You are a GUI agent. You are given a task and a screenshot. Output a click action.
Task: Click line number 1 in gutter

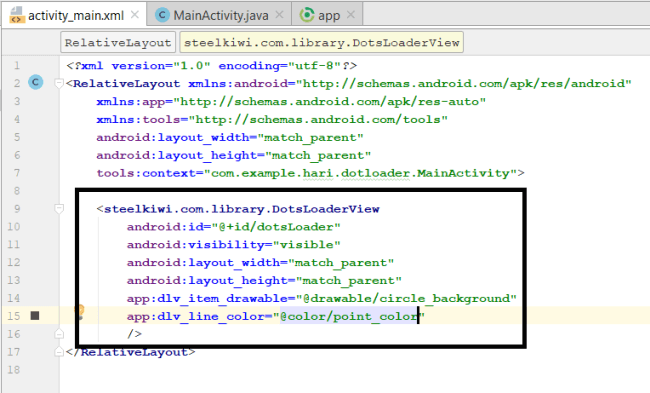(17, 66)
